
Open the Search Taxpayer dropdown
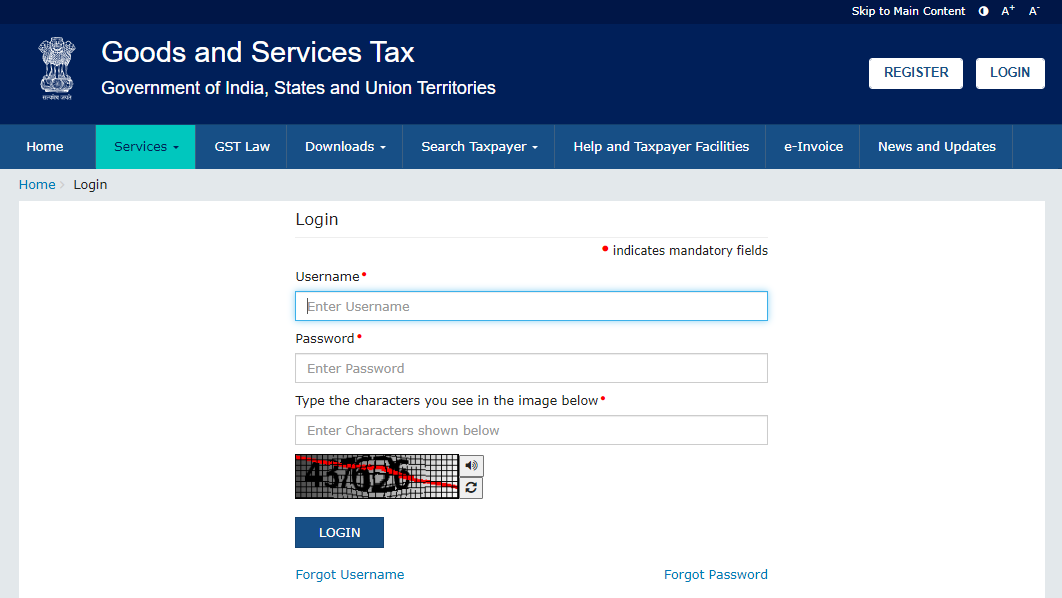pos(477,146)
